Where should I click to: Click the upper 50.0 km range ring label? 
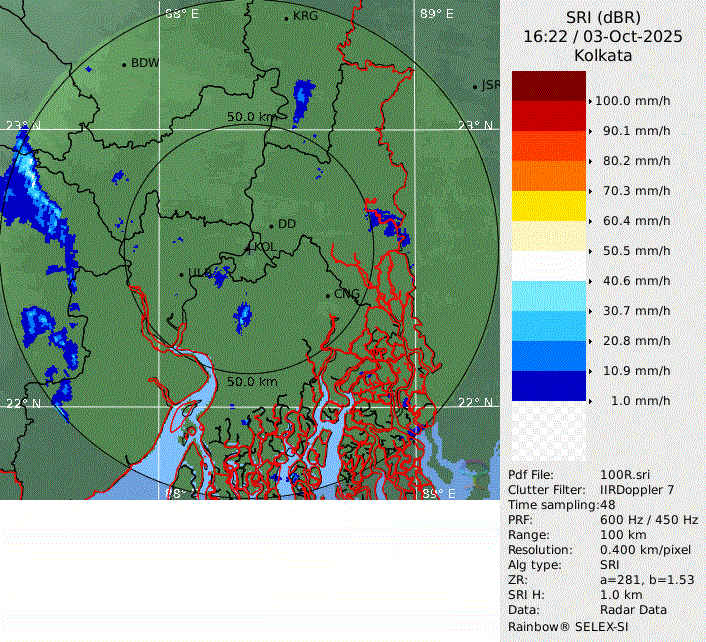tap(251, 117)
